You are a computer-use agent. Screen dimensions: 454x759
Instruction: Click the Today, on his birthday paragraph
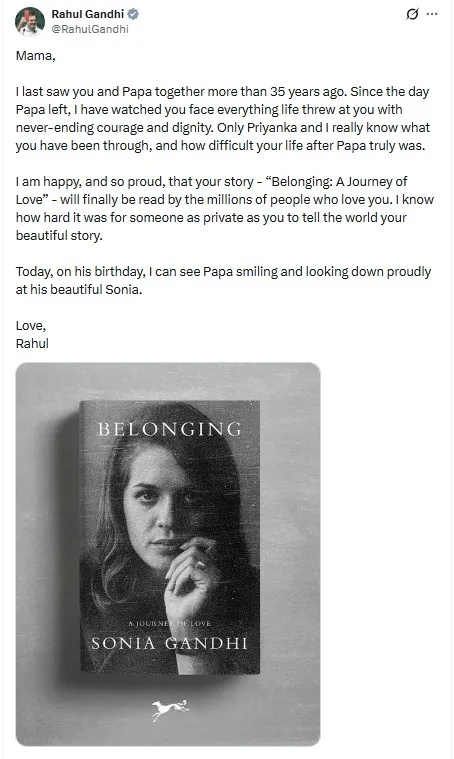tap(223, 281)
